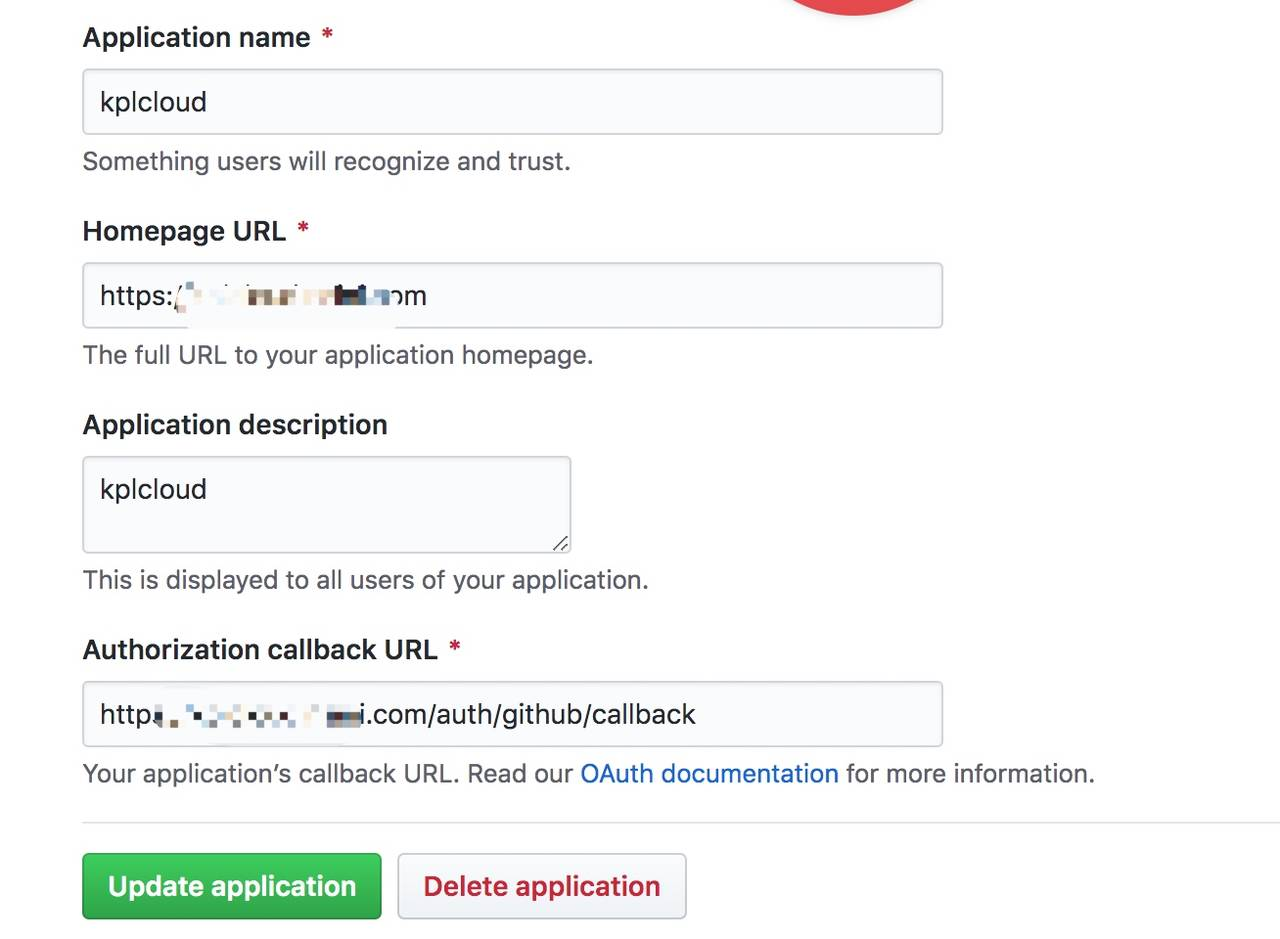Focus the Authorization callback URL field
Viewport: 1280px width, 939px height.
[x=800, y=714]
